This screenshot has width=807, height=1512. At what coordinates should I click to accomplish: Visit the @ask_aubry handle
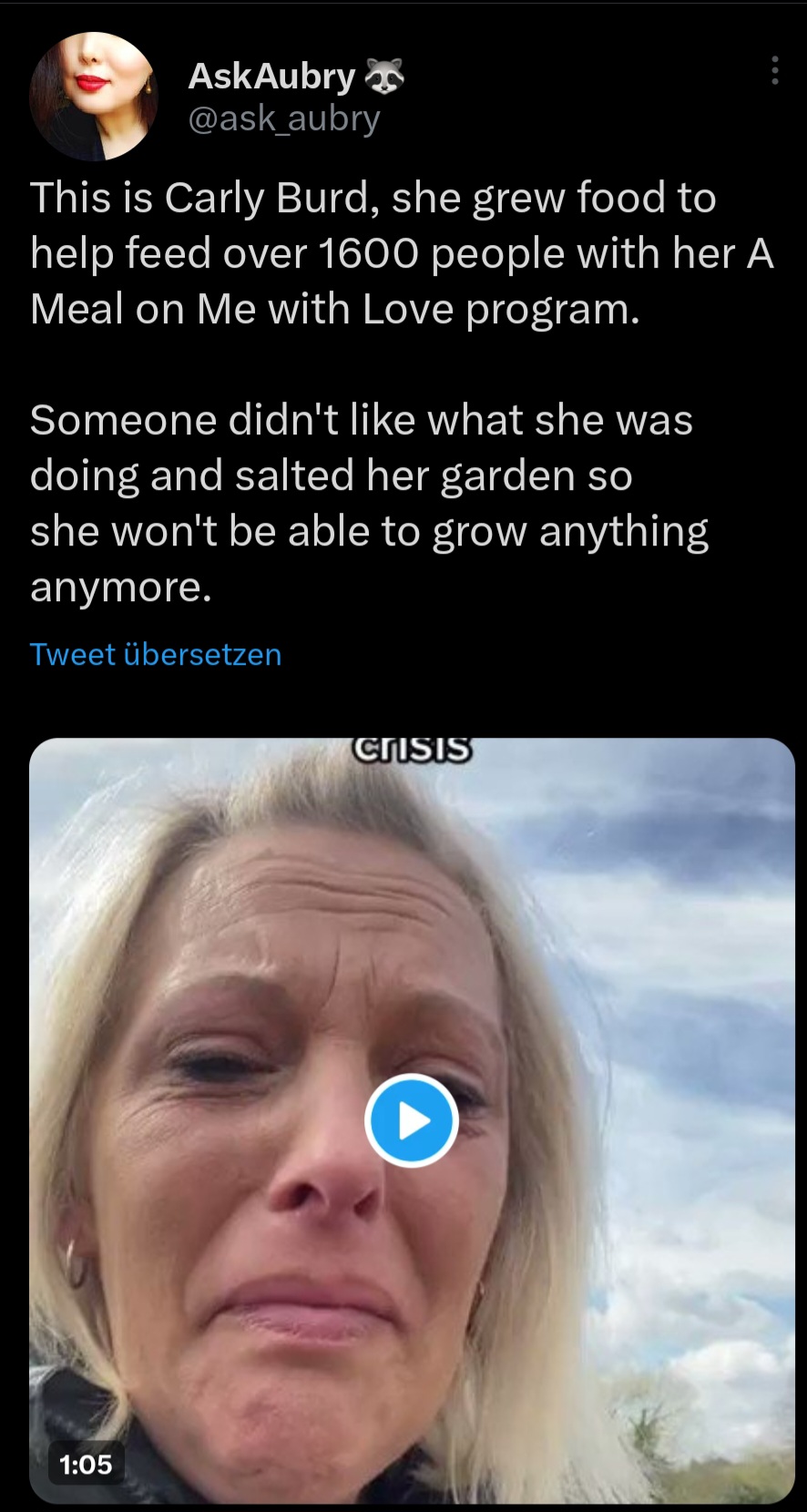[x=283, y=118]
